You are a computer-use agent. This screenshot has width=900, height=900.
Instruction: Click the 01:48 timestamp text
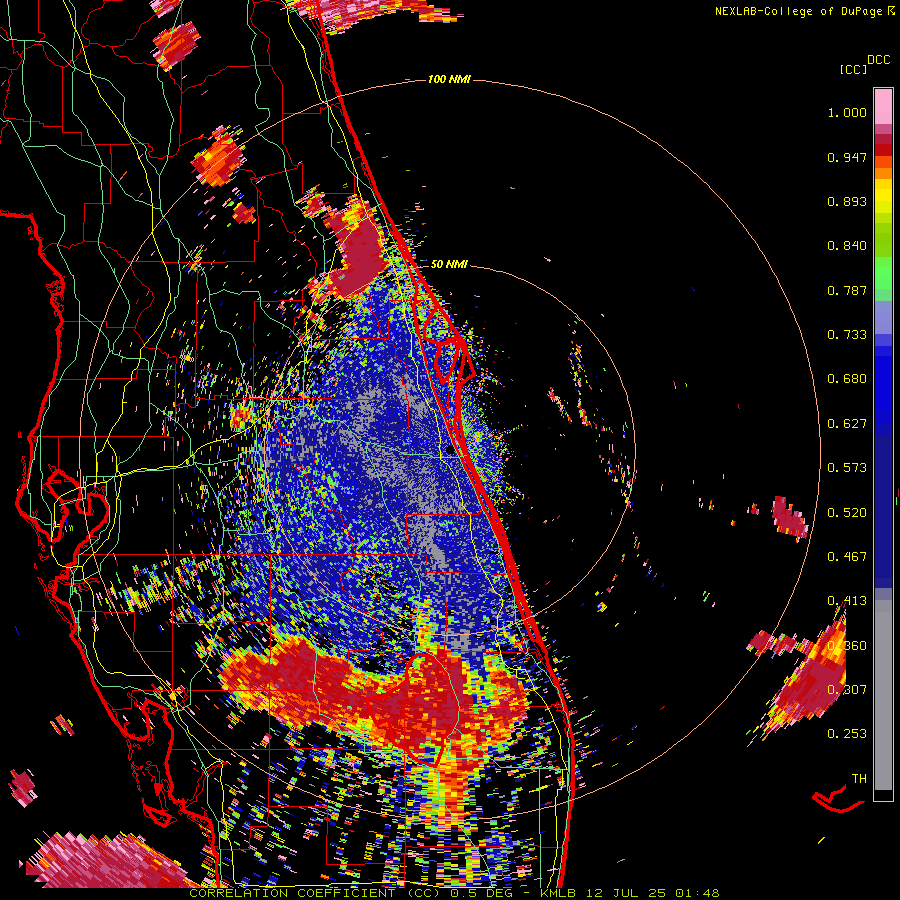point(697,893)
